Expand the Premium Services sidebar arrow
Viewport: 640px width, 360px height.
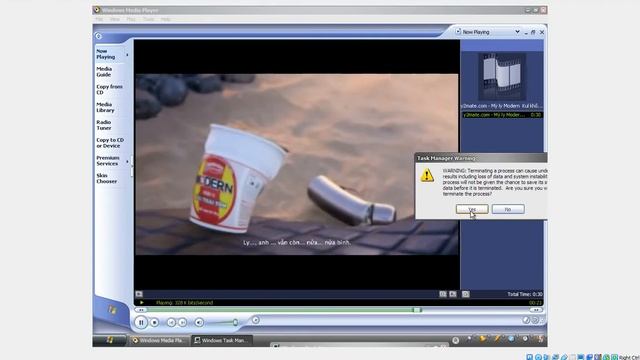(127, 161)
